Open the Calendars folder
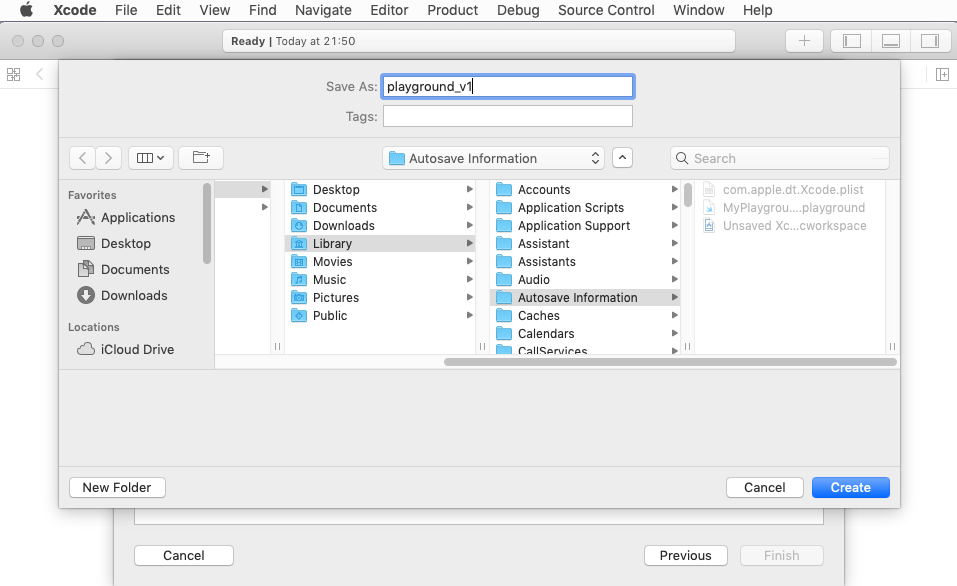The image size is (957, 586). tap(585, 333)
